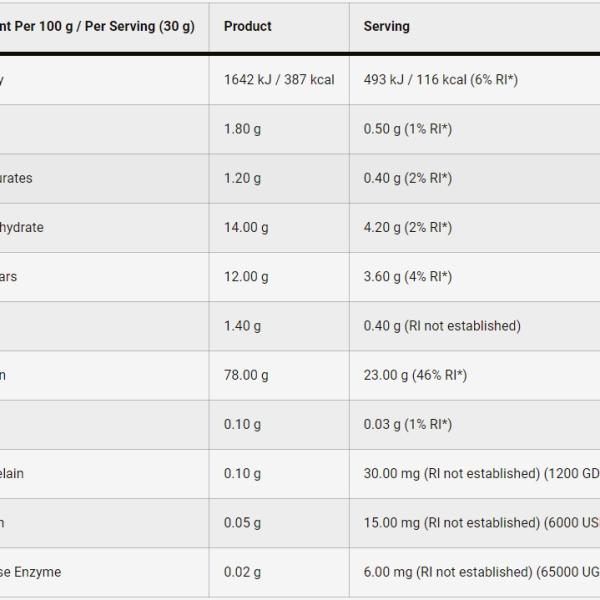Select the 14.00 g carbohydrate value
The height and width of the screenshot is (600, 600).
[x=246, y=227]
